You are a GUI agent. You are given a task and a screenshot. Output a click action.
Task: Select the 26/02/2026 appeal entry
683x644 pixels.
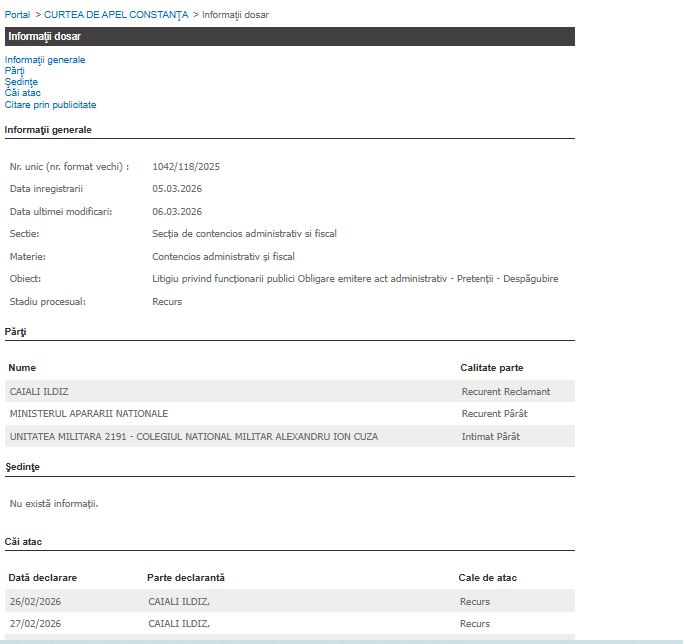point(35,602)
